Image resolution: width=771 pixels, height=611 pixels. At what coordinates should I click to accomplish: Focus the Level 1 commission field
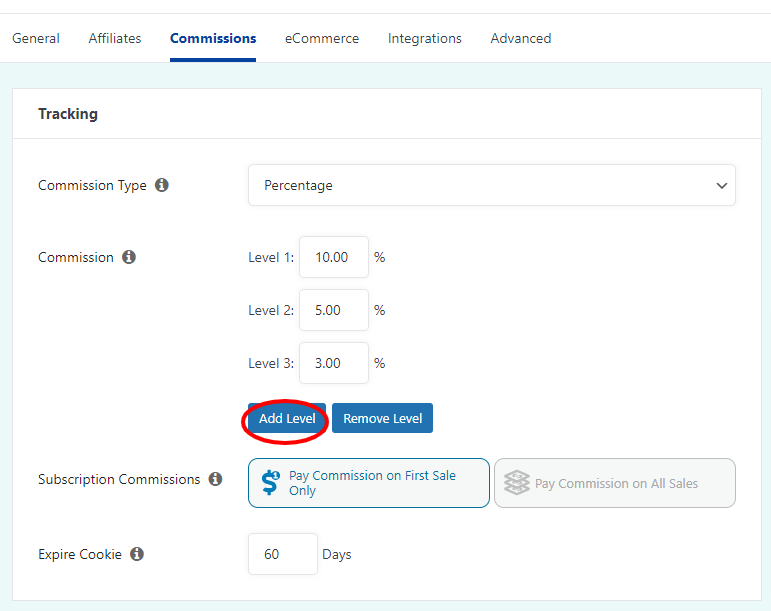click(x=334, y=257)
